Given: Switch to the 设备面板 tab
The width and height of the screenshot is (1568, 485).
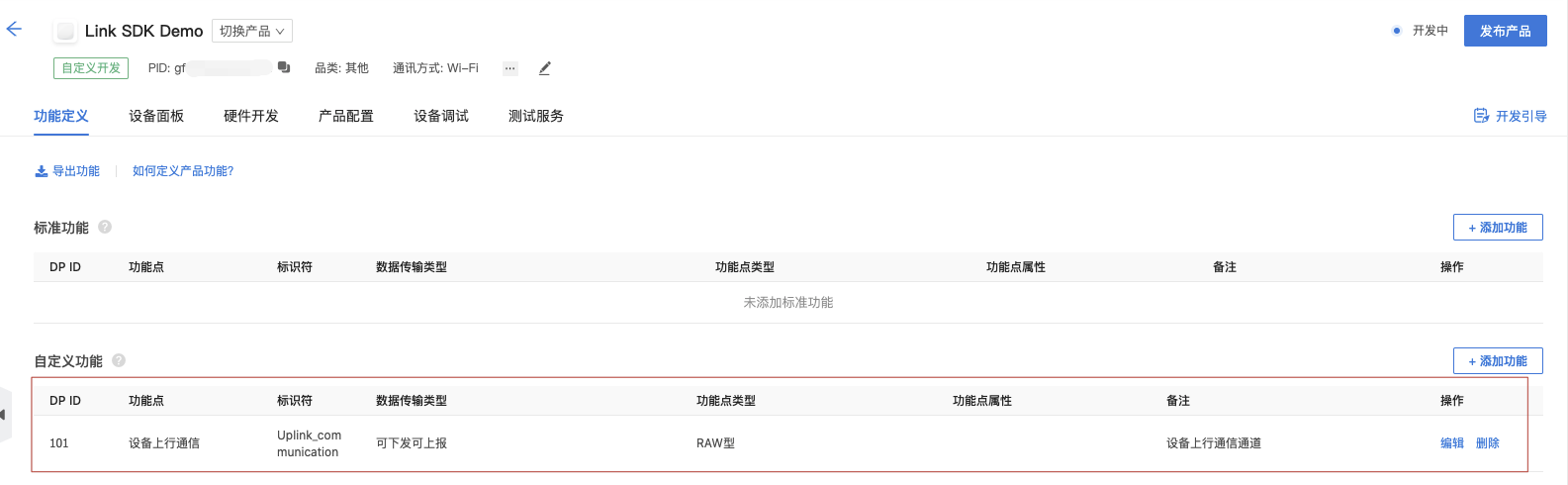Looking at the screenshot, I should tap(156, 116).
